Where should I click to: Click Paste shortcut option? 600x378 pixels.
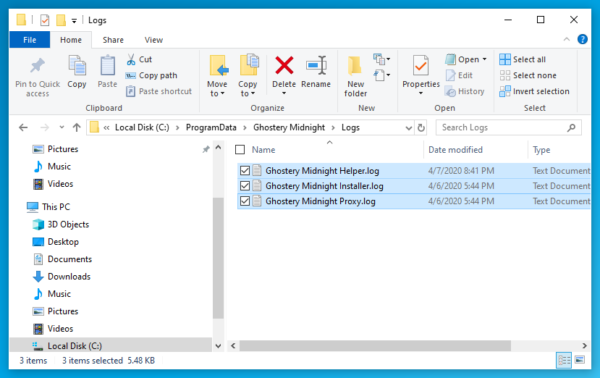(x=159, y=91)
